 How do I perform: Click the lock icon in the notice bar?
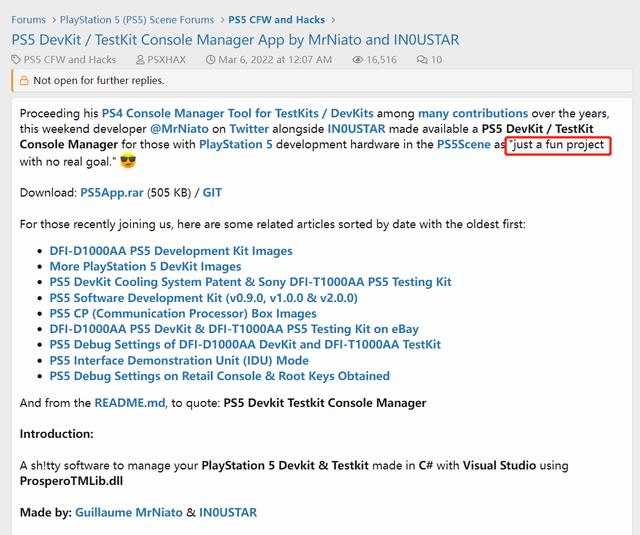(x=24, y=80)
